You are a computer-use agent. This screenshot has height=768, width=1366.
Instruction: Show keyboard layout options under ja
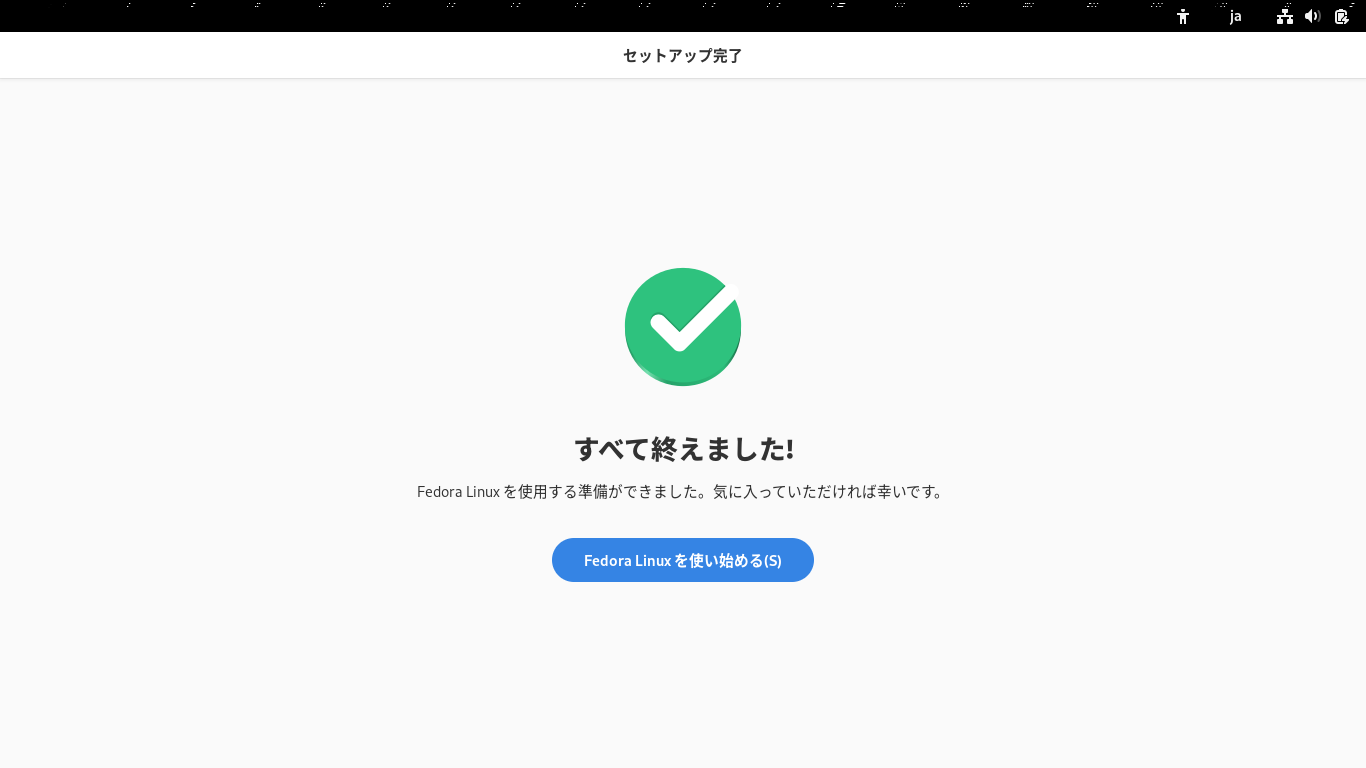tap(1236, 16)
